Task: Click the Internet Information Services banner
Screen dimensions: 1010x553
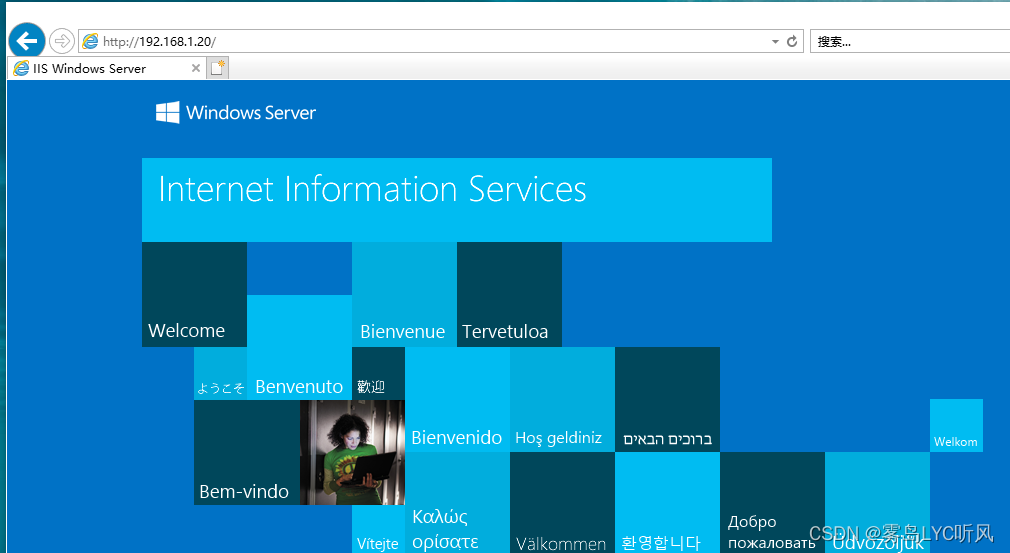Action: pyautogui.click(x=457, y=200)
